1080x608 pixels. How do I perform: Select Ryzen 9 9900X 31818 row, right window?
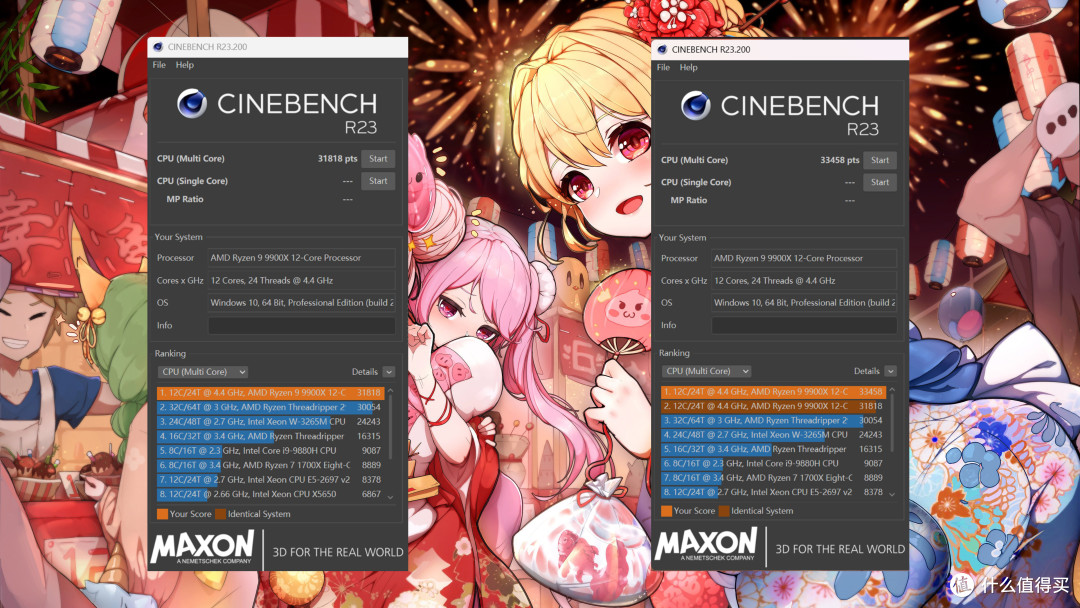coord(773,406)
